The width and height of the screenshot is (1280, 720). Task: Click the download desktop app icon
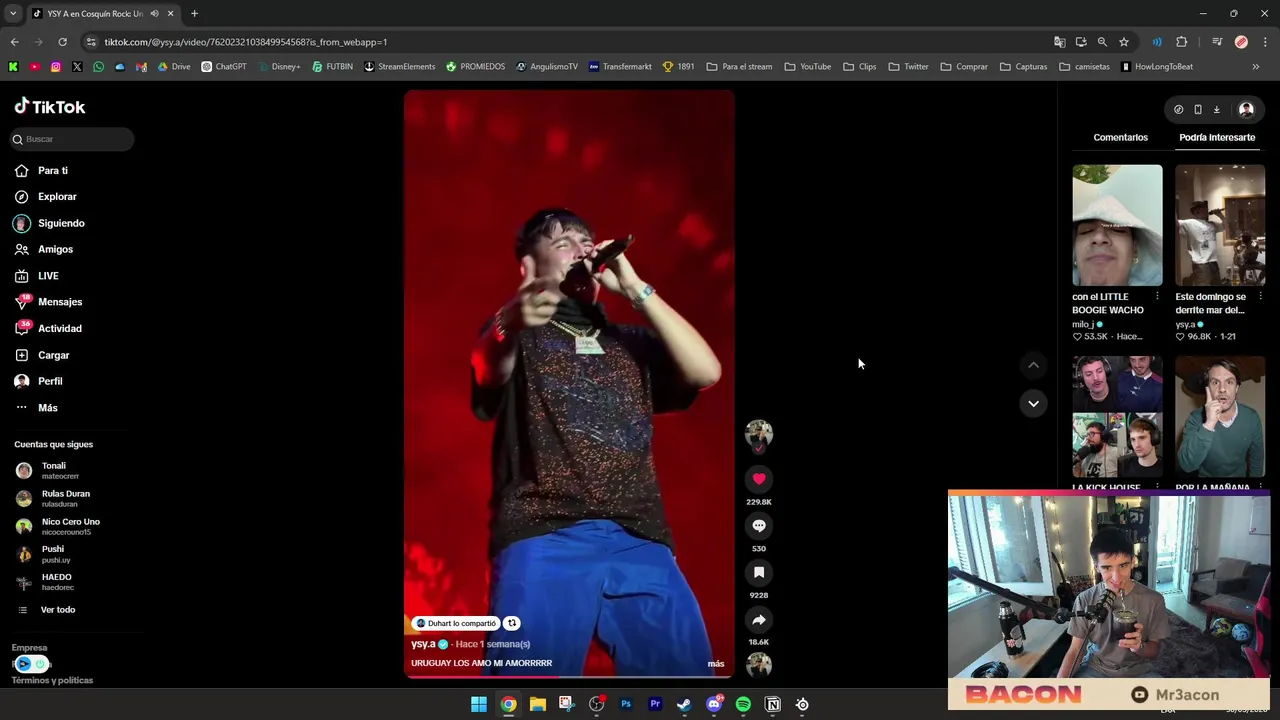pos(1217,109)
